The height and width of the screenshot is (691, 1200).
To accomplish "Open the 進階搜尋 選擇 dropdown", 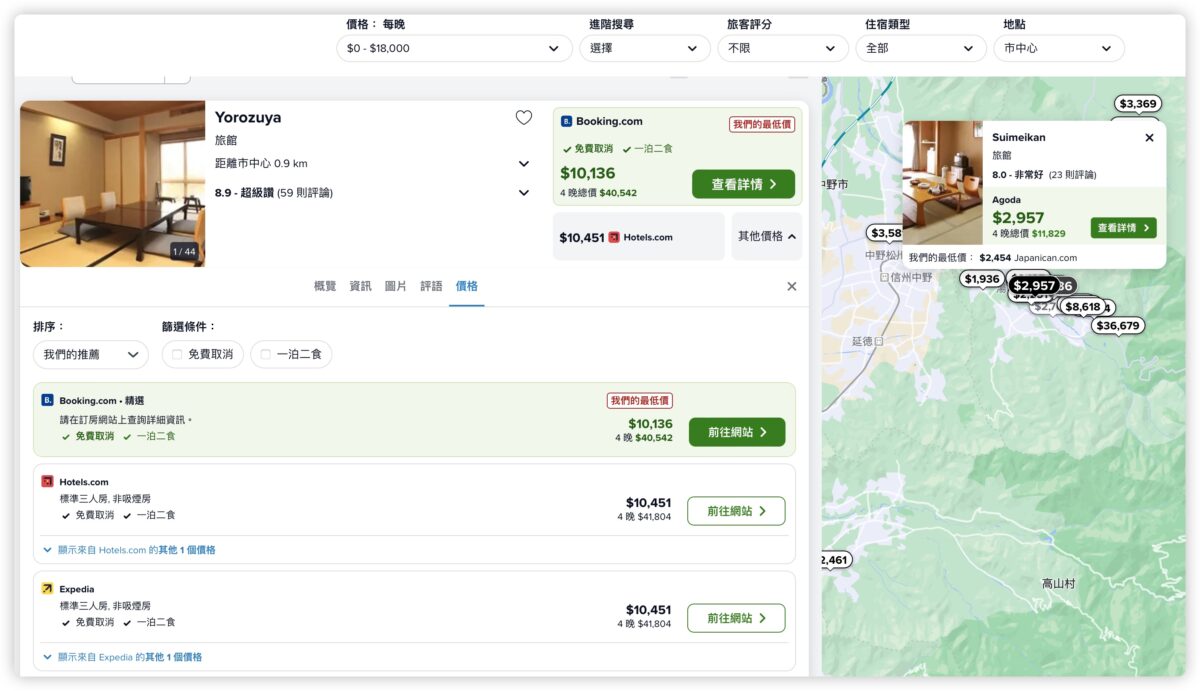I will (x=645, y=48).
